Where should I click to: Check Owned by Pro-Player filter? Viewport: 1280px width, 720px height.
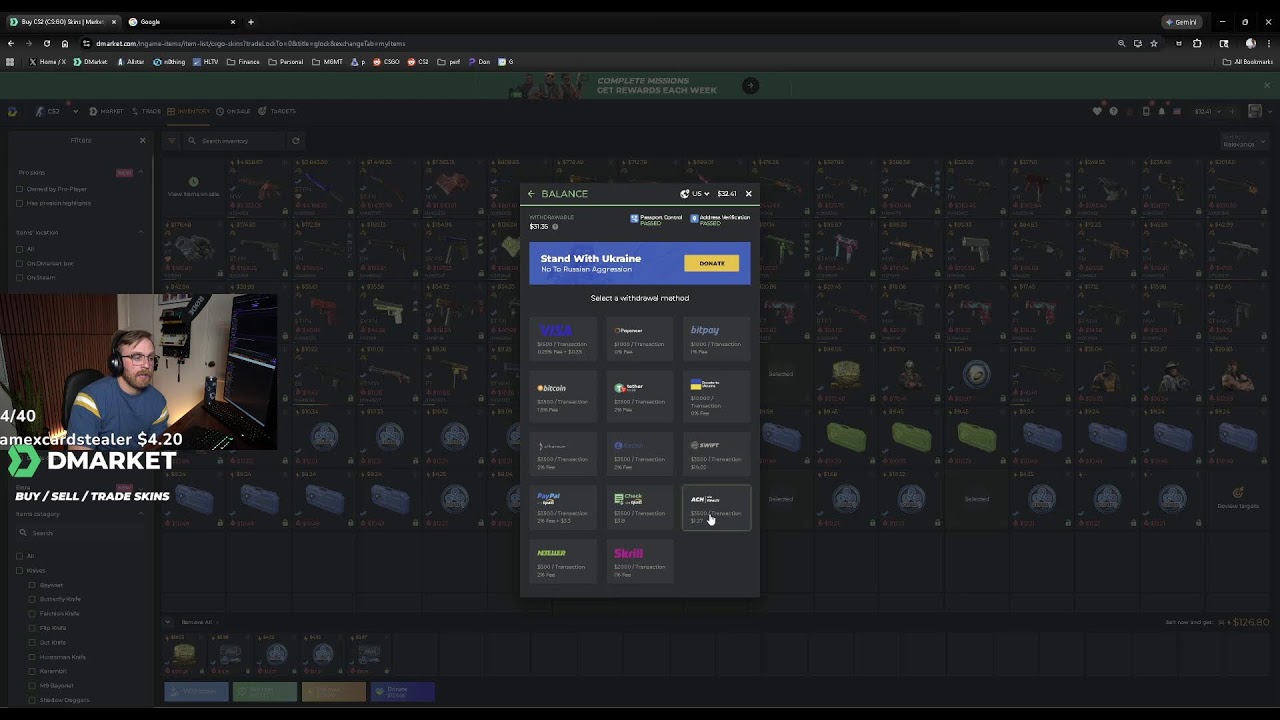point(19,189)
